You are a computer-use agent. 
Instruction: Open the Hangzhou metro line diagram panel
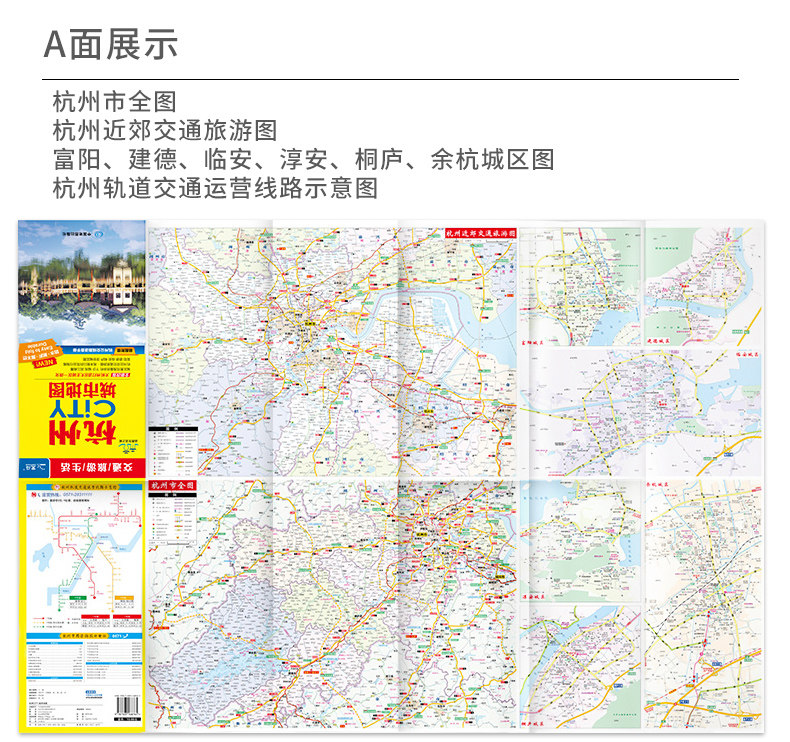(x=84, y=559)
